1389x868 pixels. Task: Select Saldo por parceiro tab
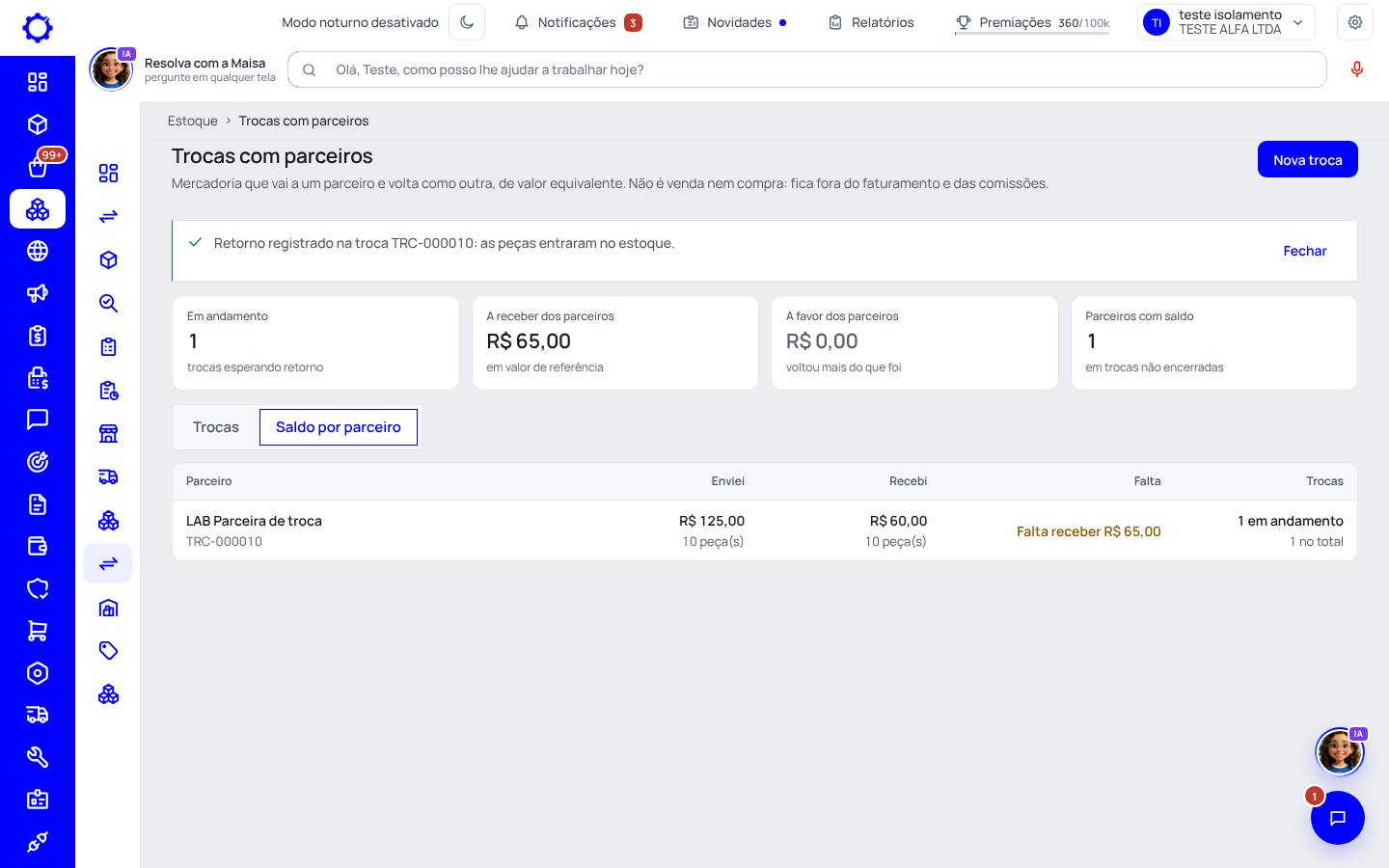(339, 427)
